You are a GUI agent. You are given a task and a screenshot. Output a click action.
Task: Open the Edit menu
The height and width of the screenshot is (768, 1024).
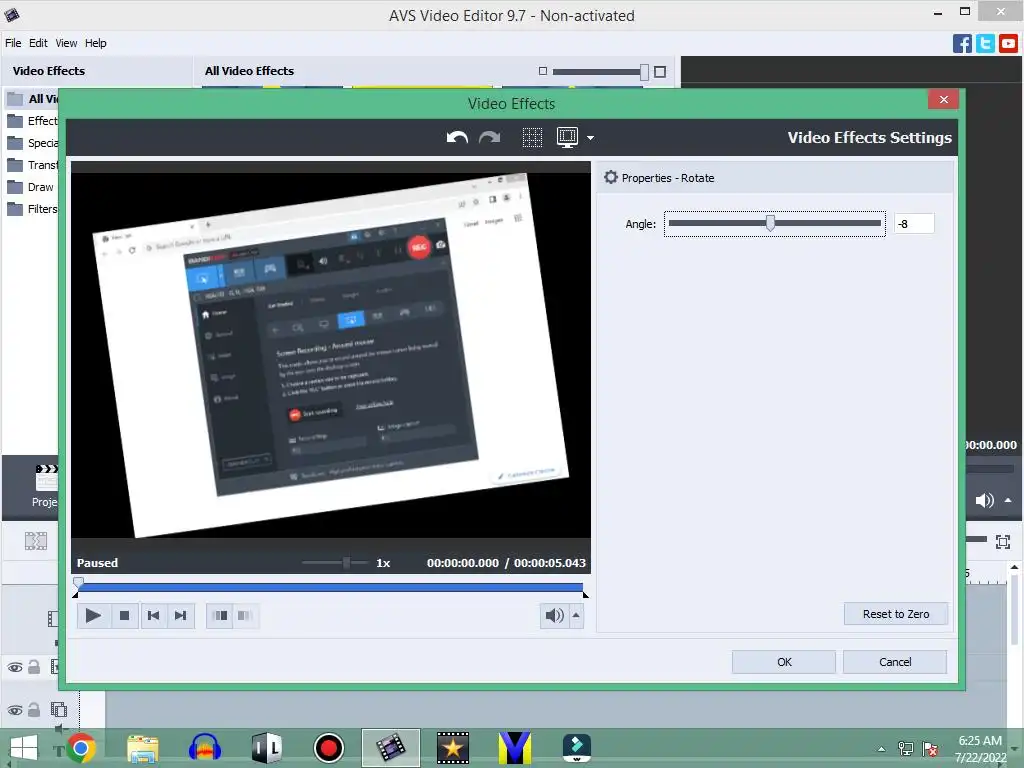pos(38,43)
